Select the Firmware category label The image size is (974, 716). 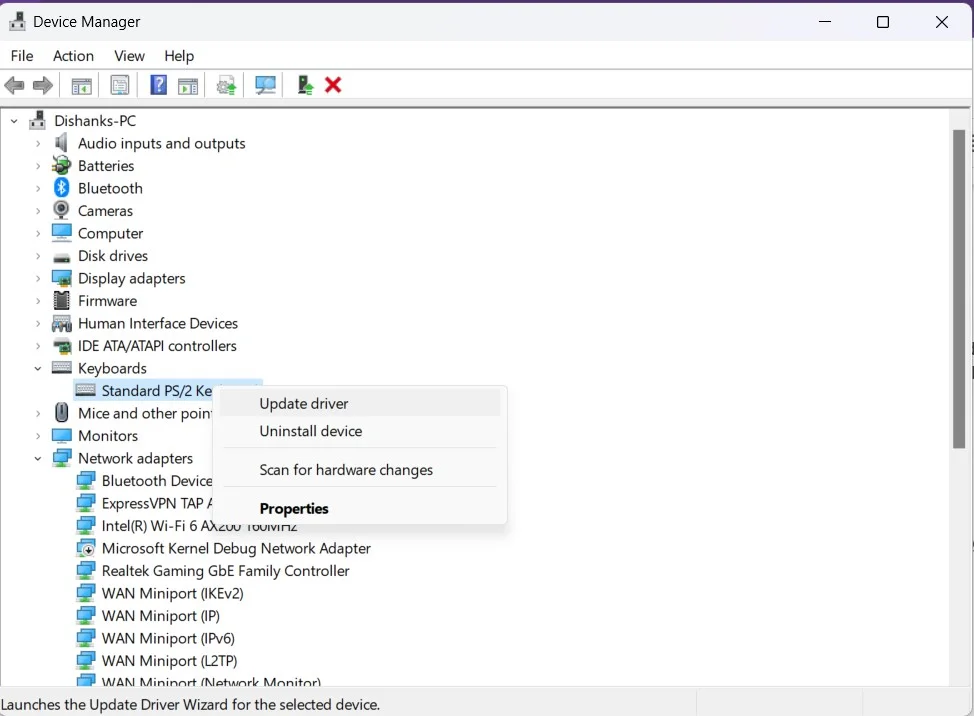tap(107, 301)
